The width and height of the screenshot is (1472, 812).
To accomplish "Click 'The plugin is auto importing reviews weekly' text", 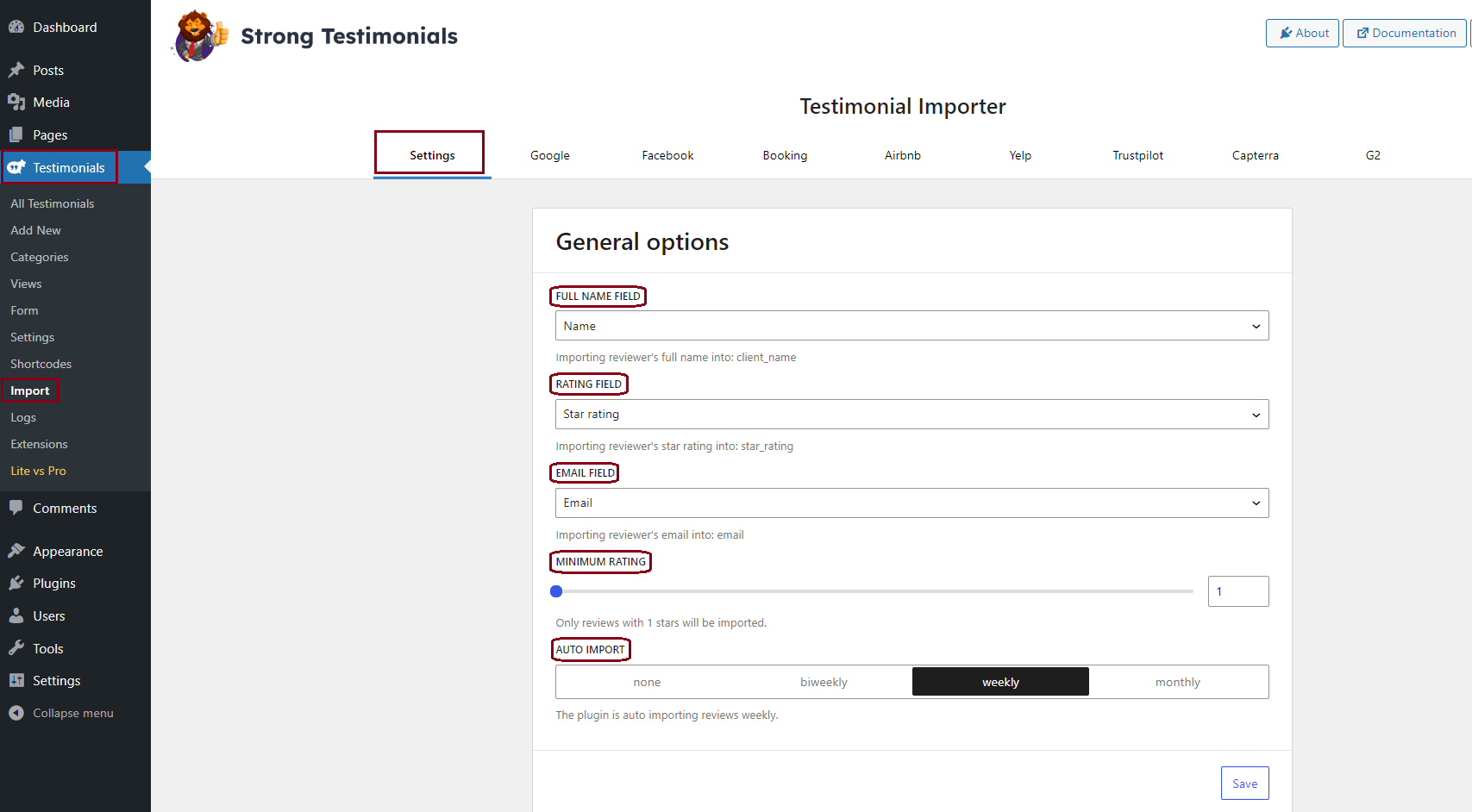I will pyautogui.click(x=667, y=715).
